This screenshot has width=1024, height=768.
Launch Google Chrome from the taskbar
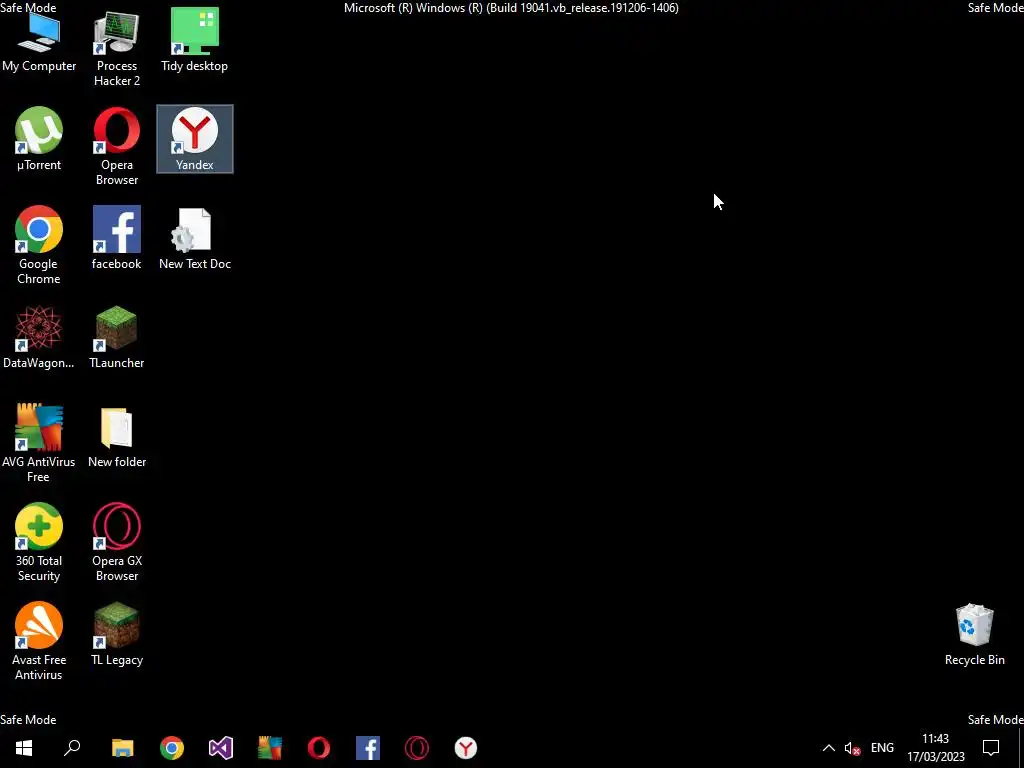(x=172, y=748)
